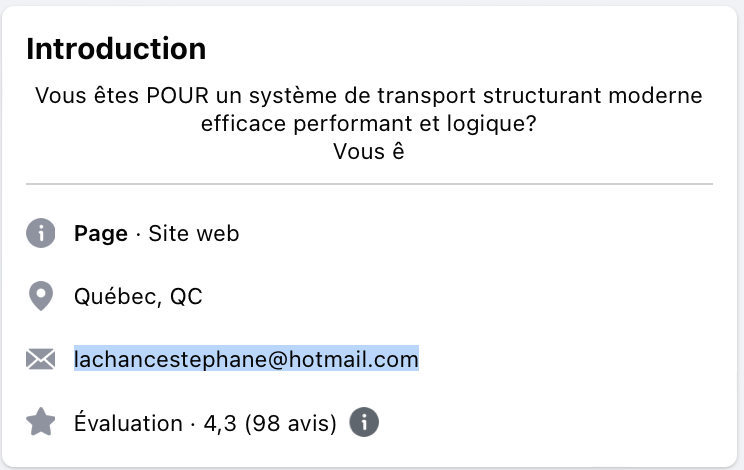Screen dimensions: 744x470
Task: Click the envelope email icon
Action: coord(41,359)
